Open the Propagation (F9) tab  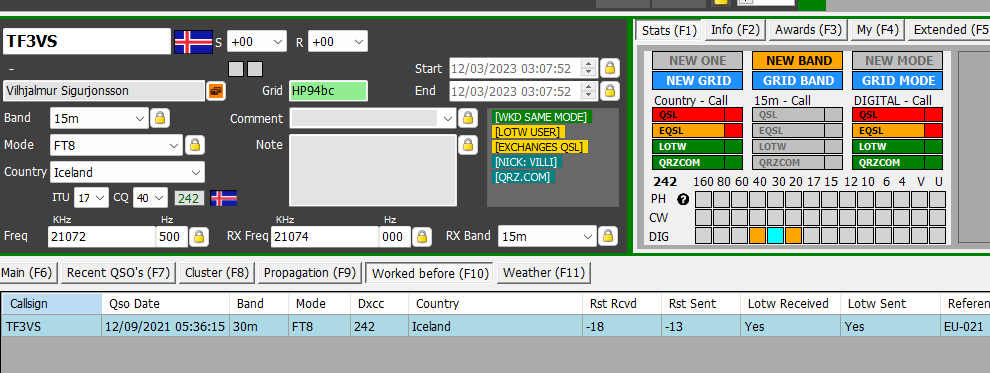311,273
